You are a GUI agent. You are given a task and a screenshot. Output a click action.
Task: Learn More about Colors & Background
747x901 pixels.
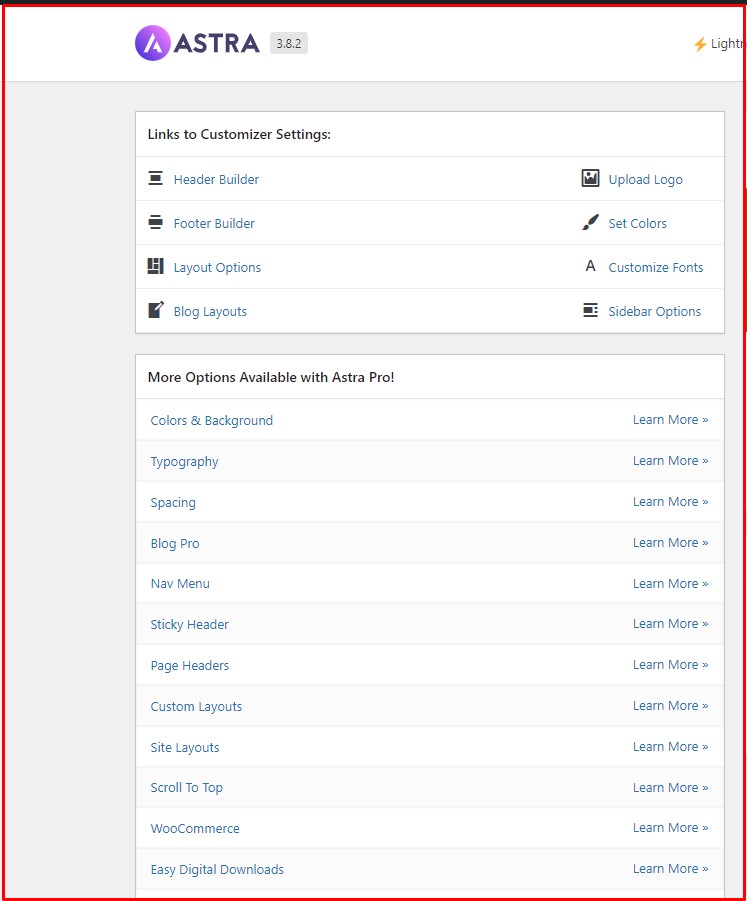[671, 420]
